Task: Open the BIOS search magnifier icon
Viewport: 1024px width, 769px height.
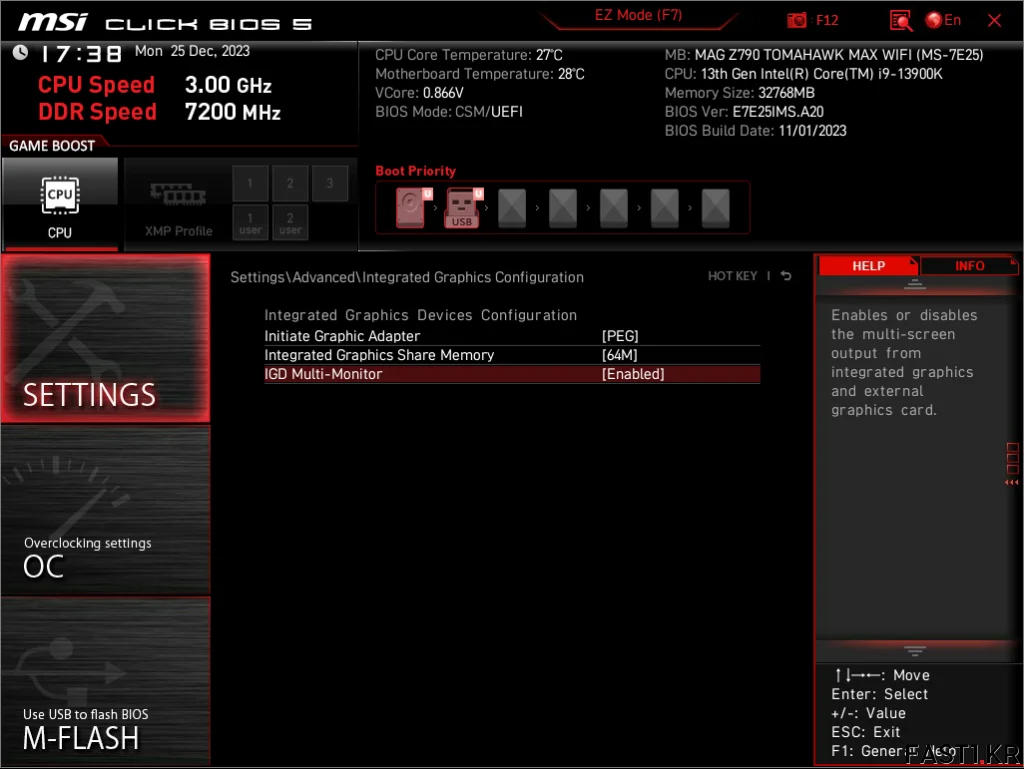Action: click(901, 21)
